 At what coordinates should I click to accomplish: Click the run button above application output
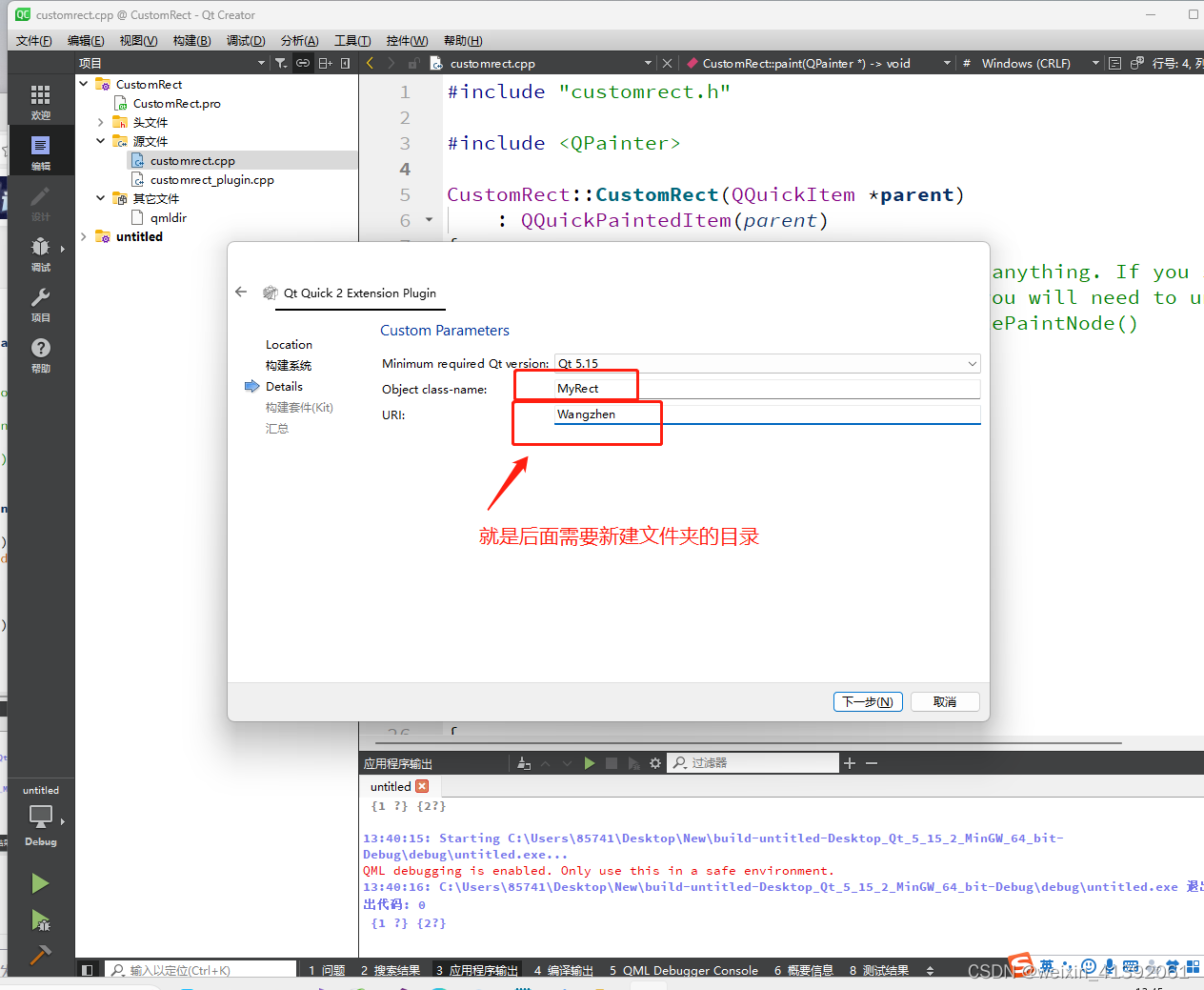pos(590,762)
